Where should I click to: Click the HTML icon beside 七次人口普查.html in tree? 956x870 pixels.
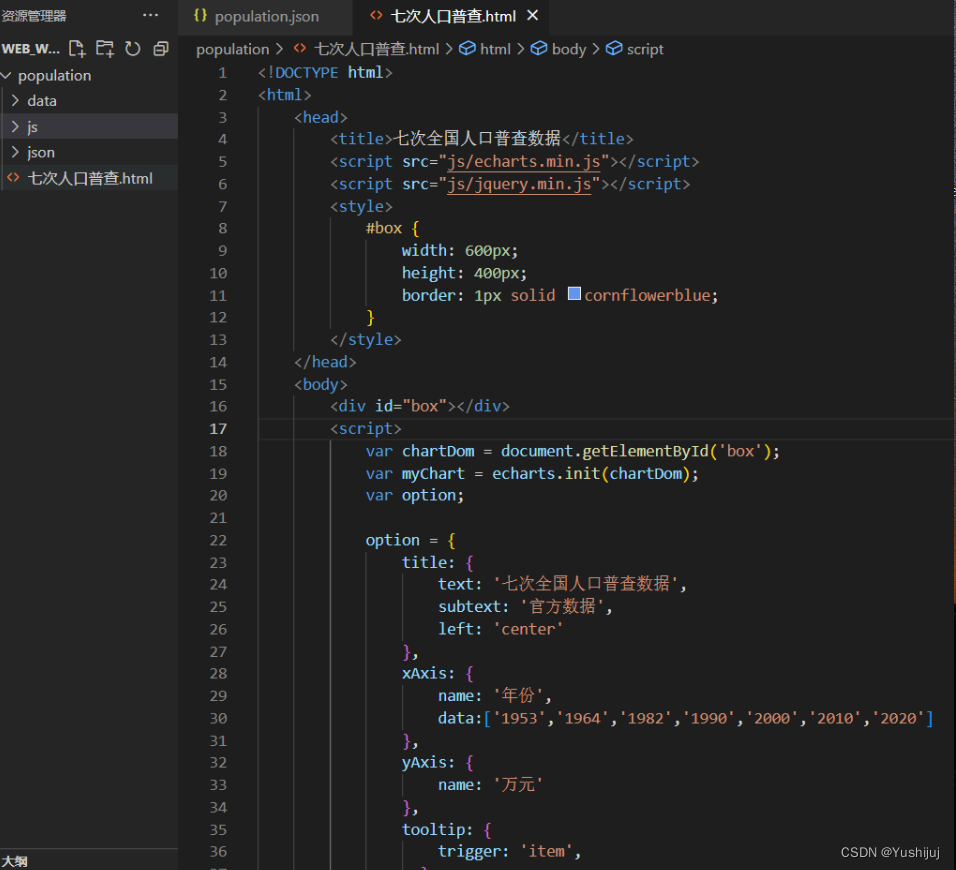tap(13, 178)
